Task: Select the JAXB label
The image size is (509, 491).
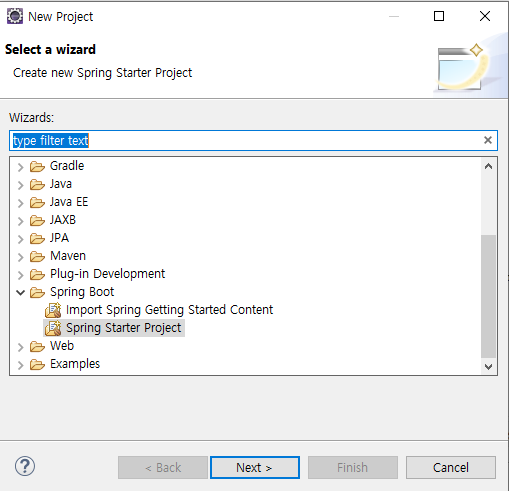Action: tap(63, 220)
